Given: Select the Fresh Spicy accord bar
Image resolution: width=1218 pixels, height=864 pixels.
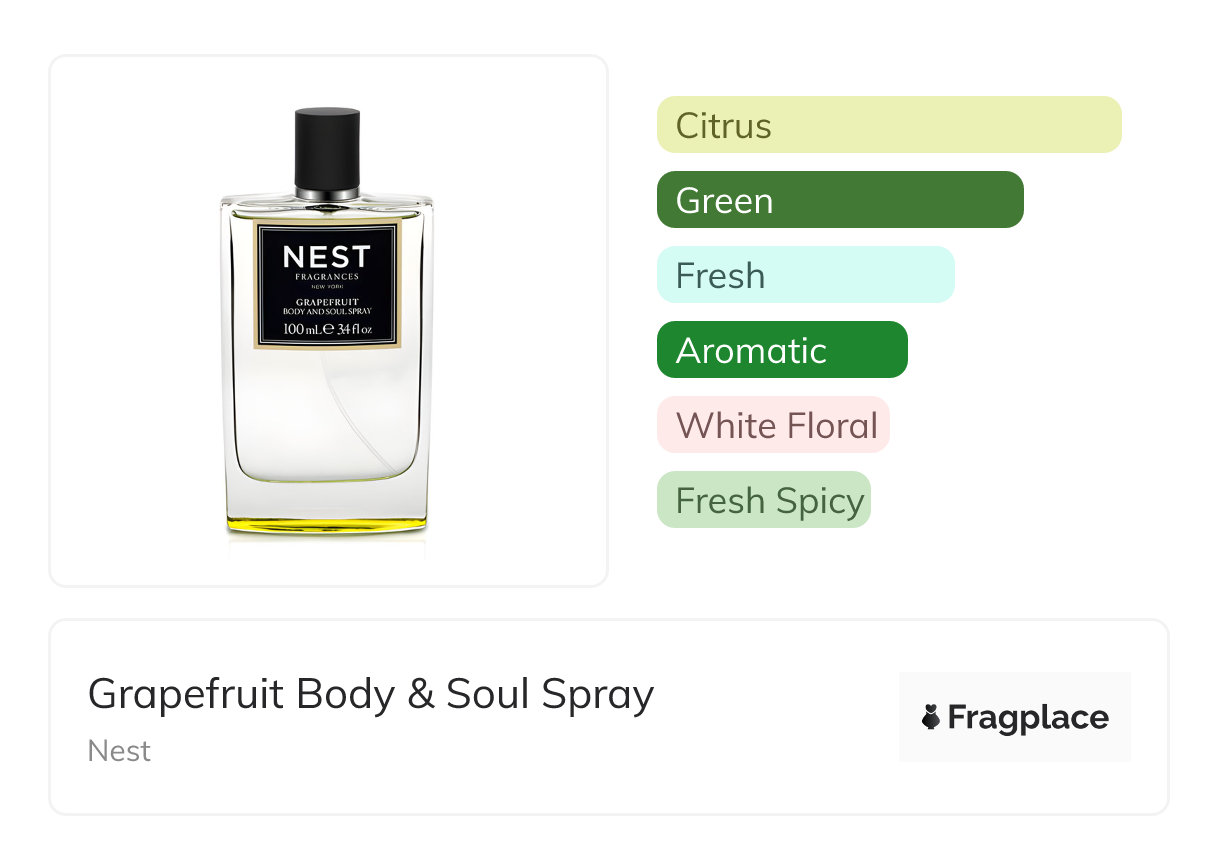Looking at the screenshot, I should (763, 500).
